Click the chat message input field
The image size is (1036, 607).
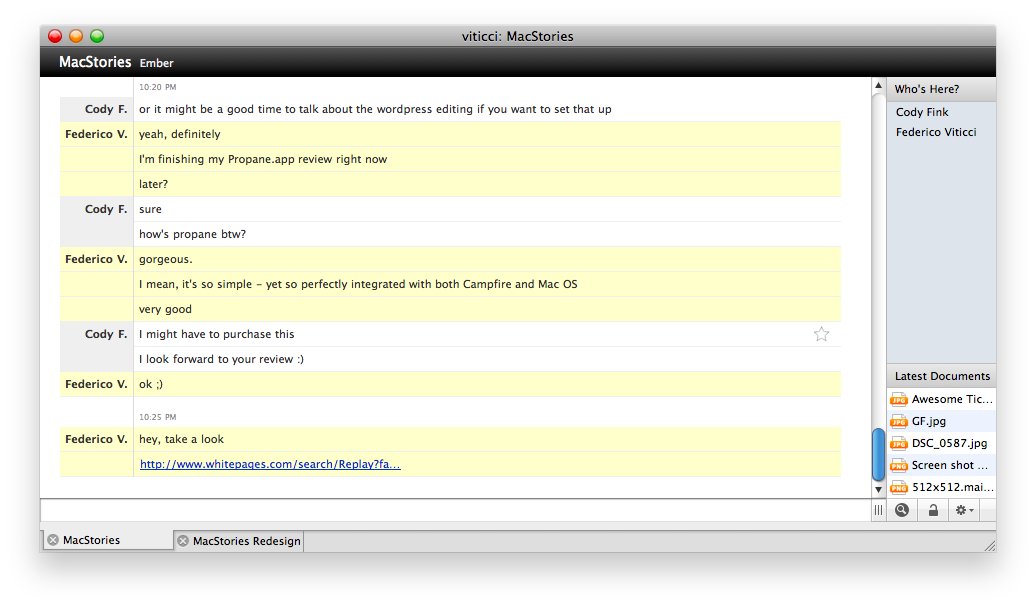pos(455,510)
